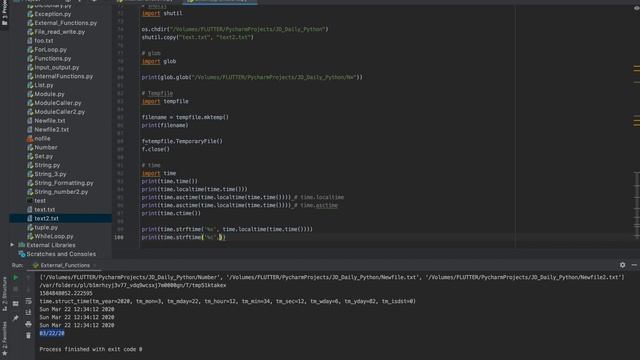Click the Down the stack trace arrow
The width and height of the screenshot is (640, 360).
tap(28, 289)
